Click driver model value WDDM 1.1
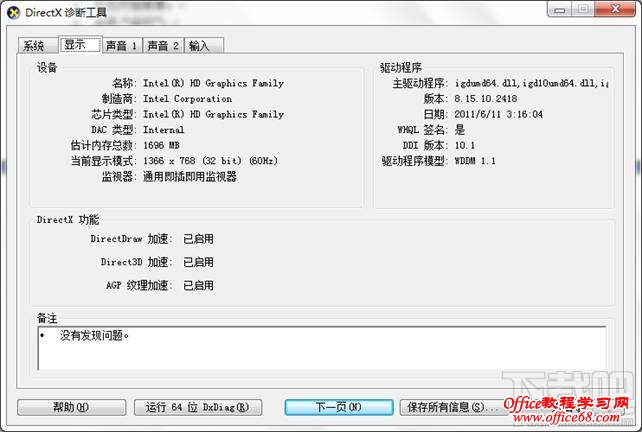The image size is (642, 432). coord(475,161)
